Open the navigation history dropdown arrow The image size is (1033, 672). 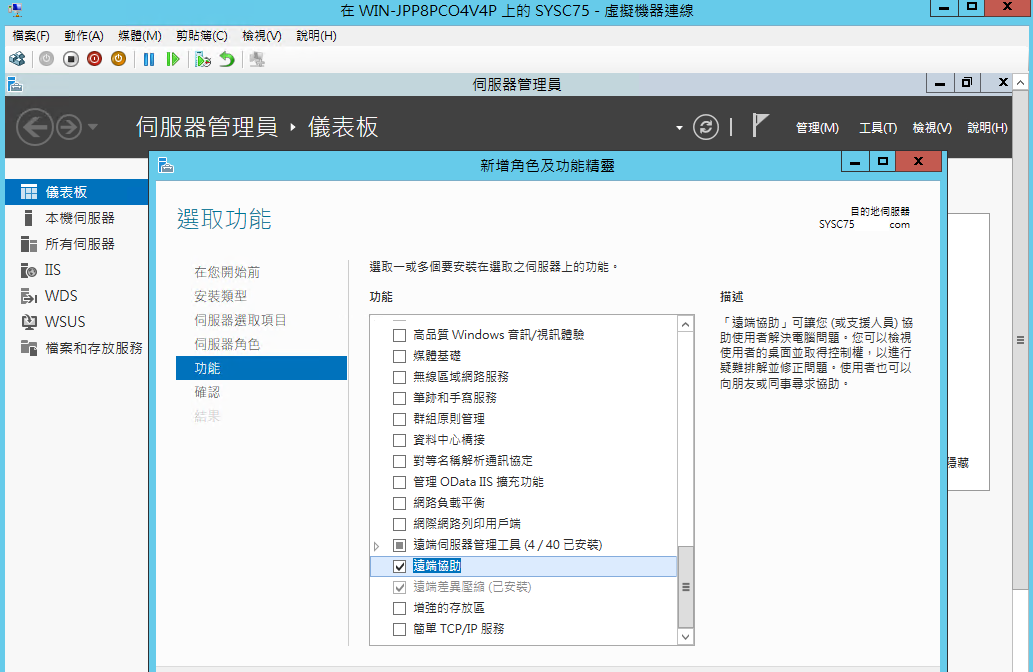(x=93, y=126)
